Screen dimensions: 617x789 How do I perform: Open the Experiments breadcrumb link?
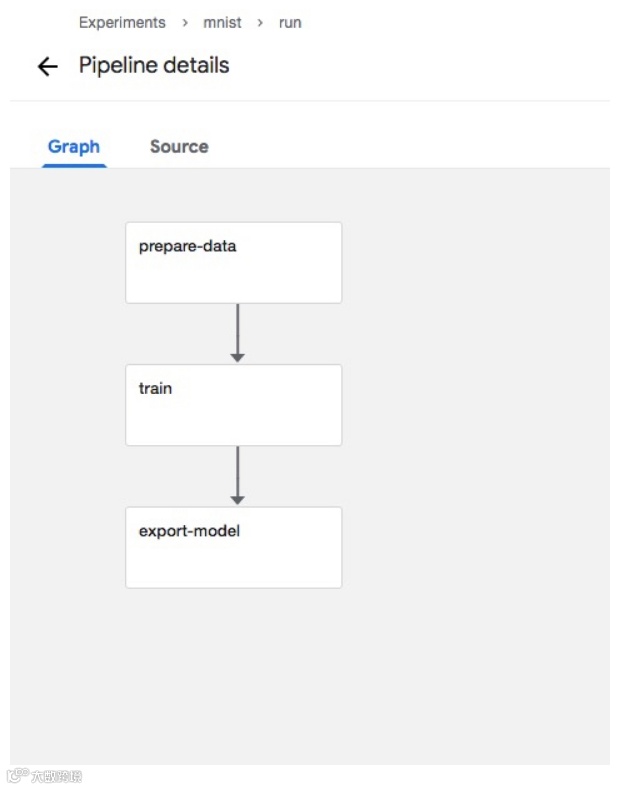coord(122,22)
